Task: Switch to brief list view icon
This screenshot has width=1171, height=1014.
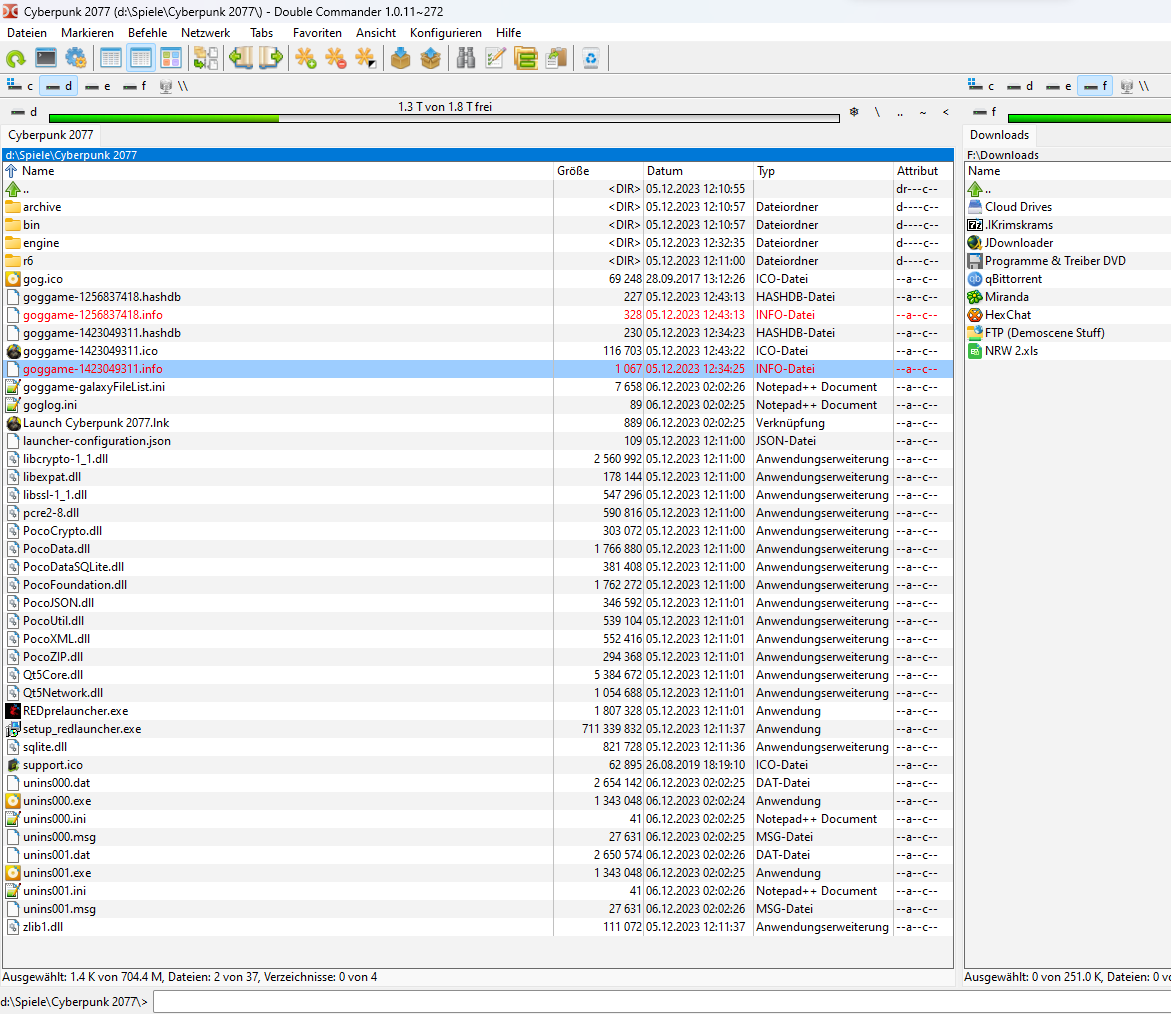Action: 111,58
